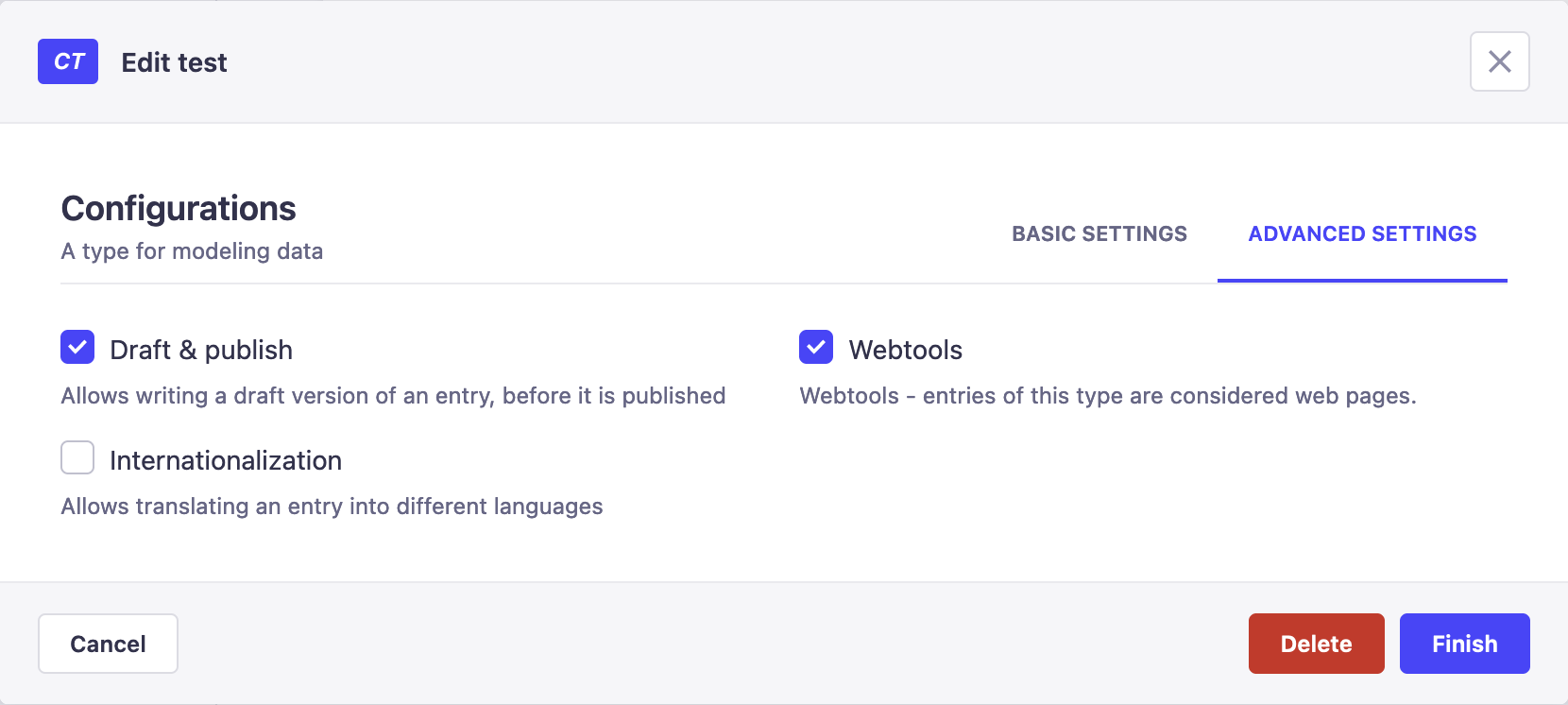Click the blue CT content-type badge
The image size is (1568, 705).
68,61
